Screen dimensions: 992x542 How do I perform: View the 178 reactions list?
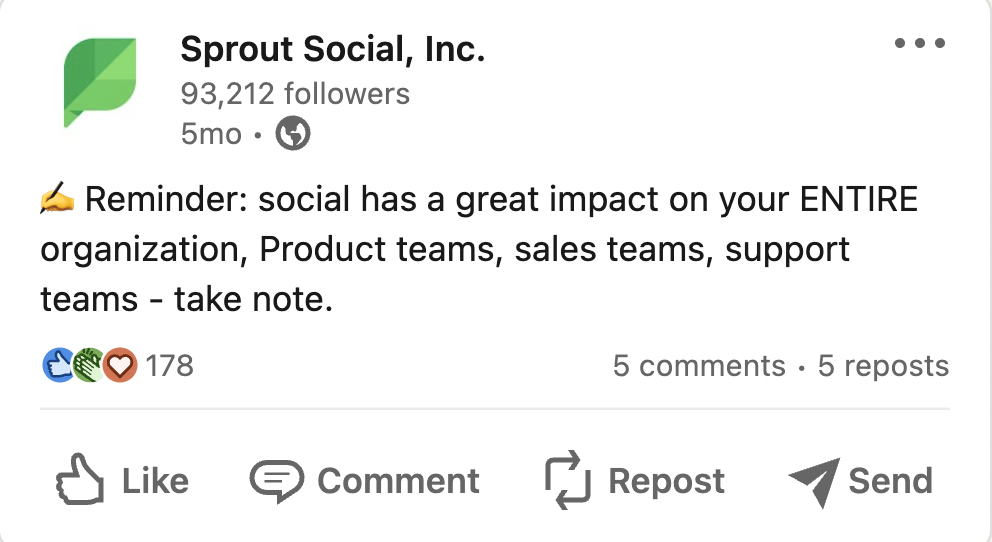tap(169, 366)
